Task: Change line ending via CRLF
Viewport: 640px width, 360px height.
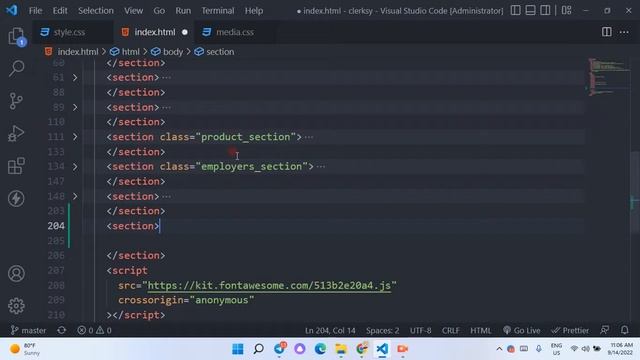Action: (x=451, y=330)
